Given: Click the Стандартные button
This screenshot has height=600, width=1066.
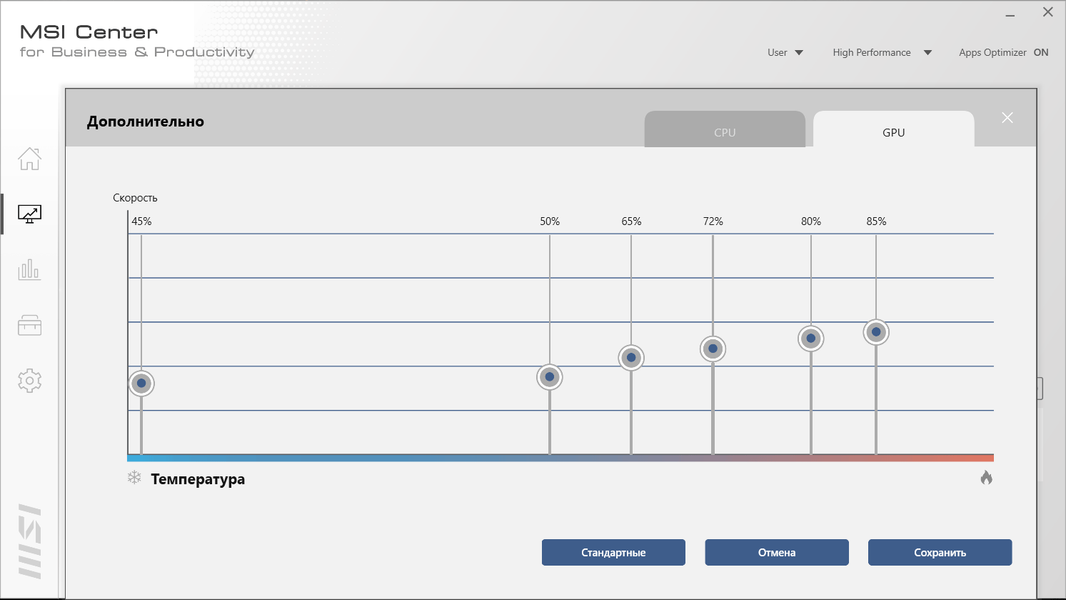Looking at the screenshot, I should click(x=613, y=552).
